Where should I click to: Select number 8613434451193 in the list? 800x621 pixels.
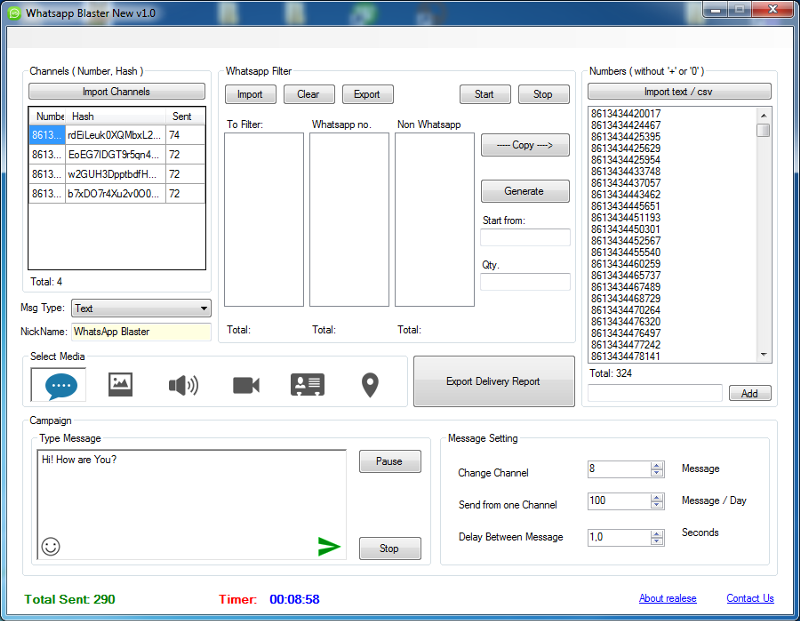coord(626,218)
